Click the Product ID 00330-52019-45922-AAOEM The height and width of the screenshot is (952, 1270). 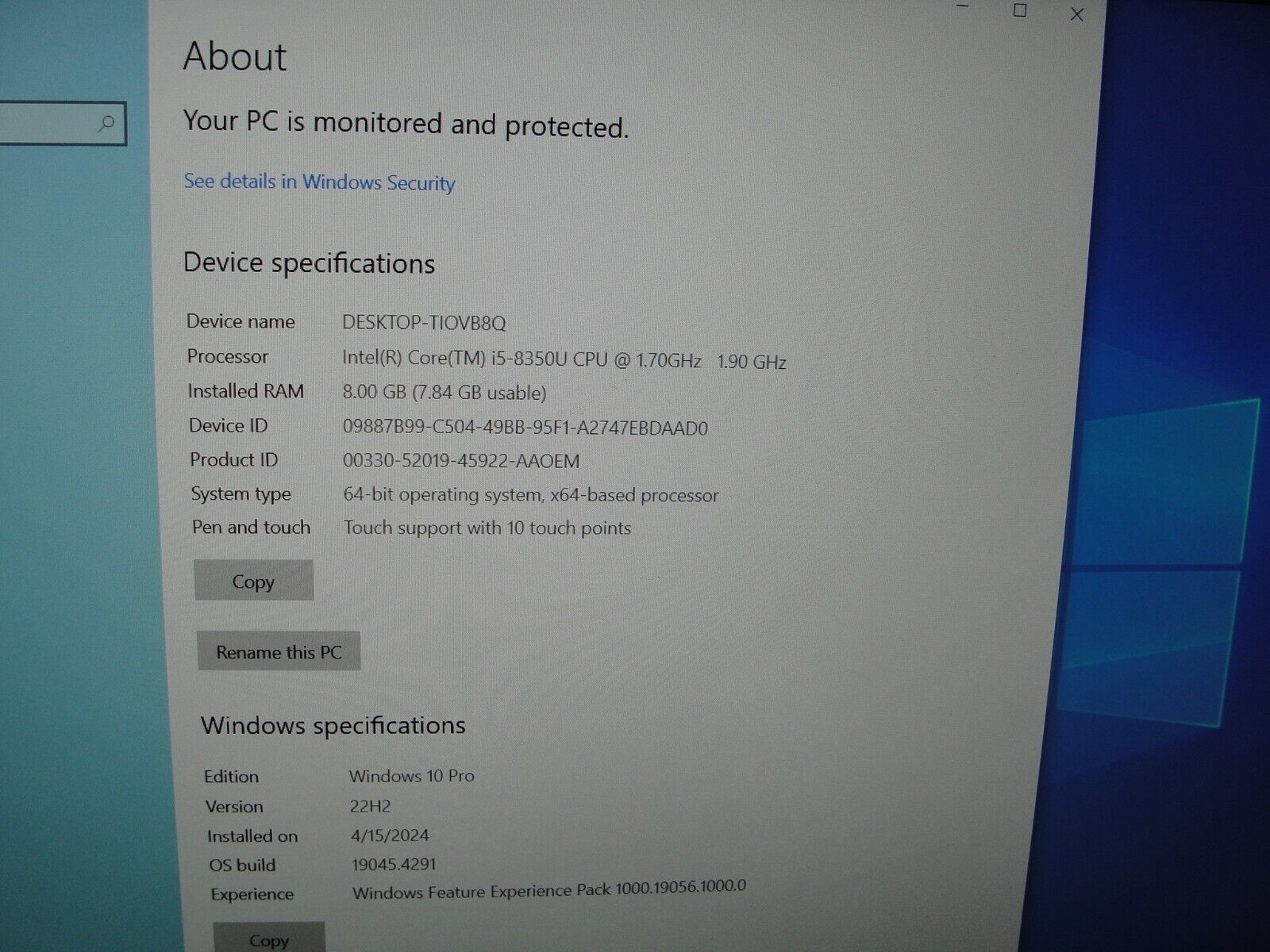click(461, 461)
